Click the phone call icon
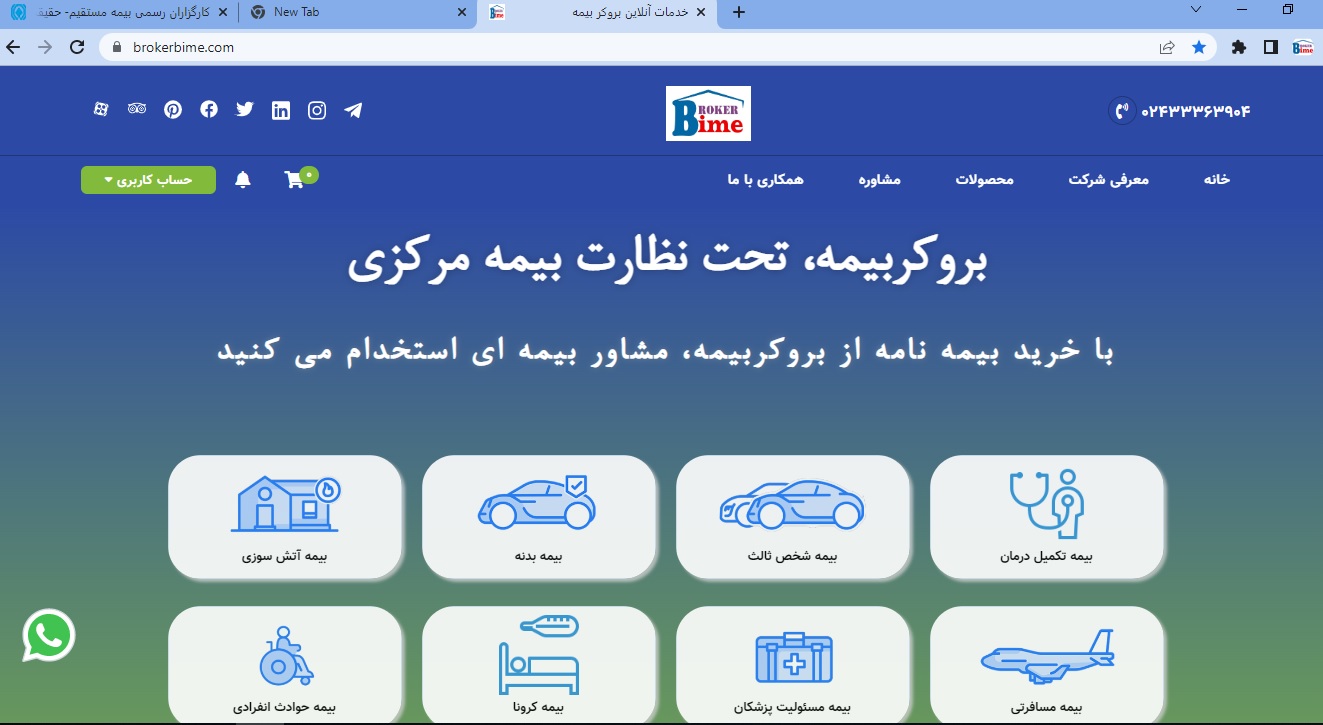1323x725 pixels. point(1122,110)
